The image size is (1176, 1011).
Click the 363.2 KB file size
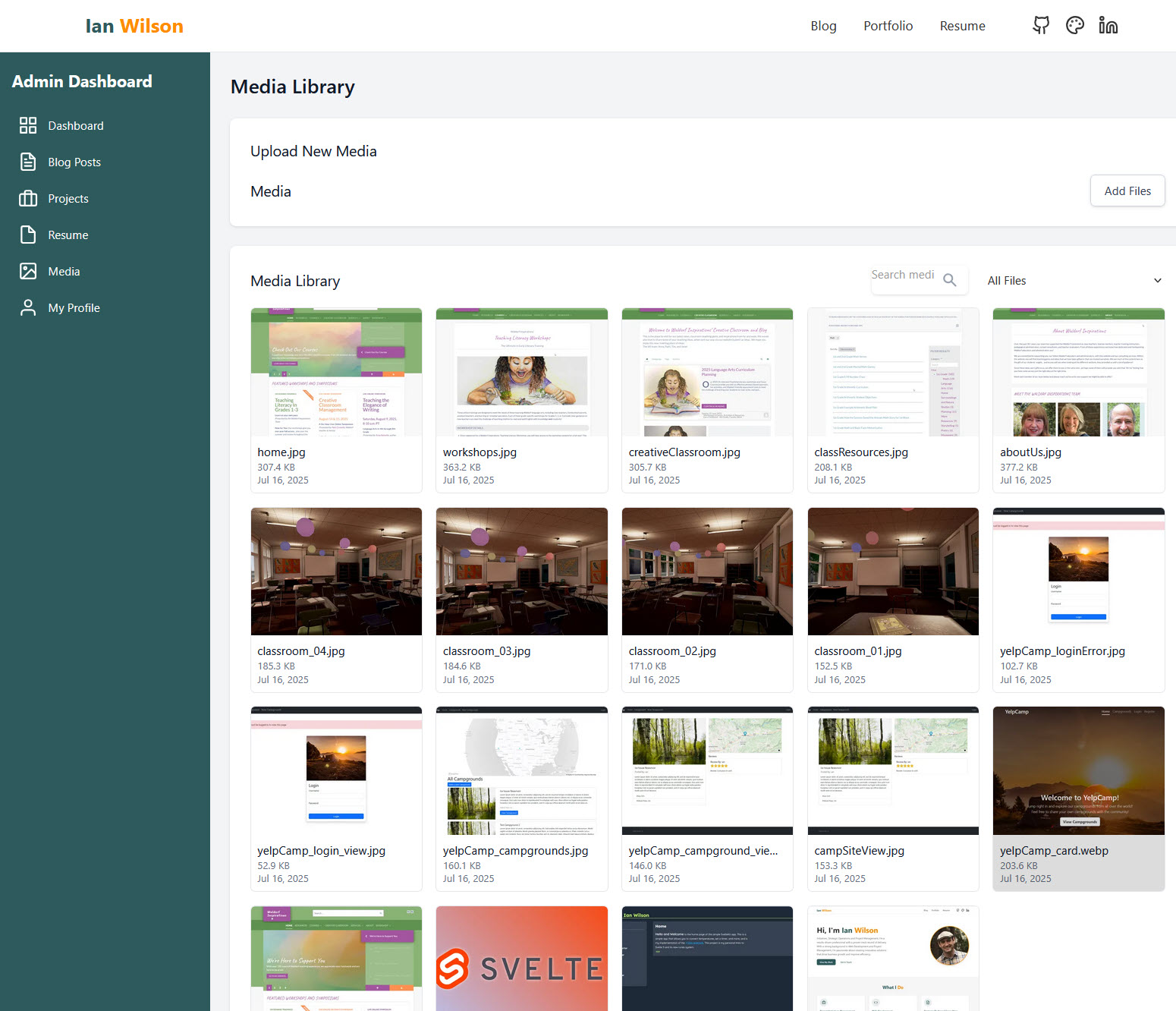(x=462, y=468)
